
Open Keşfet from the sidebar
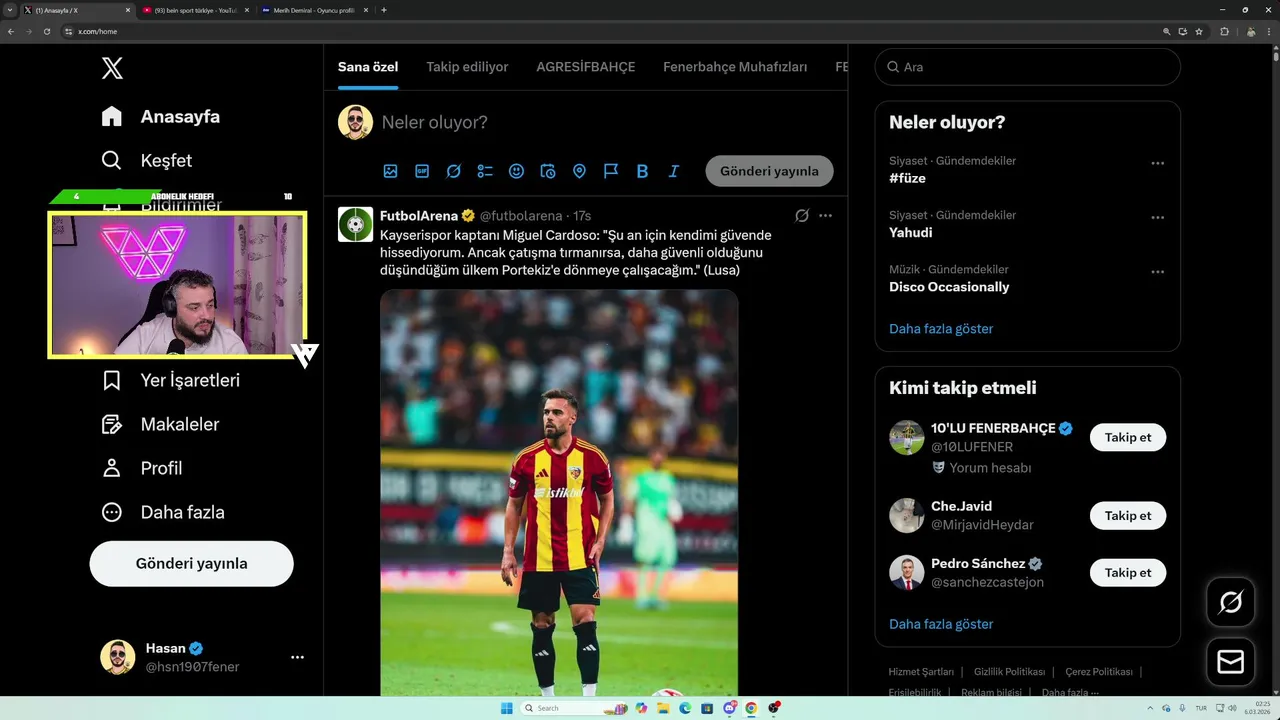coord(147,160)
